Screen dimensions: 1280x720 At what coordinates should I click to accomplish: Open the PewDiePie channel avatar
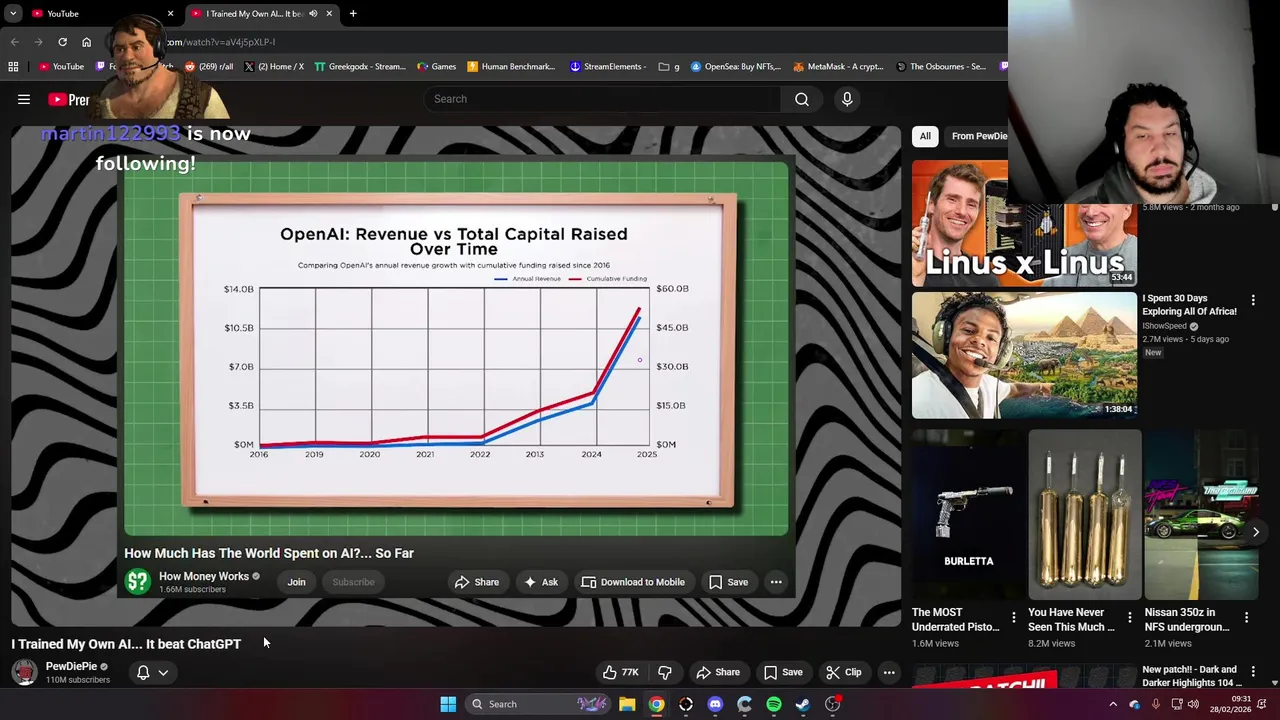(24, 672)
